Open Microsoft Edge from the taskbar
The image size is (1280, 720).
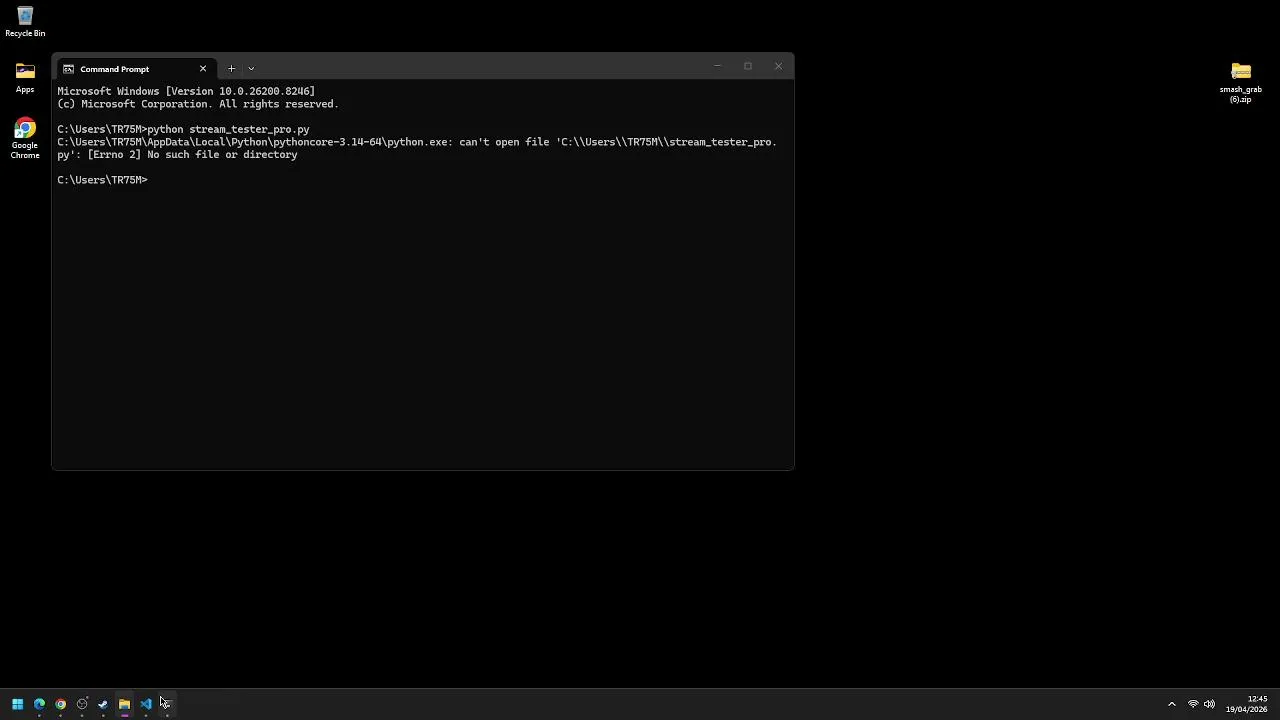coord(39,704)
